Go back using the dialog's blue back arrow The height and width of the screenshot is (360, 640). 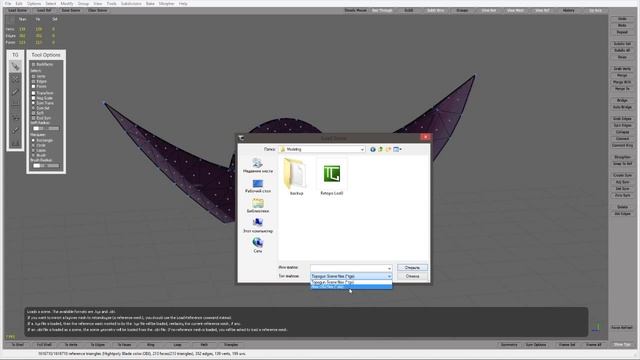tap(373, 149)
